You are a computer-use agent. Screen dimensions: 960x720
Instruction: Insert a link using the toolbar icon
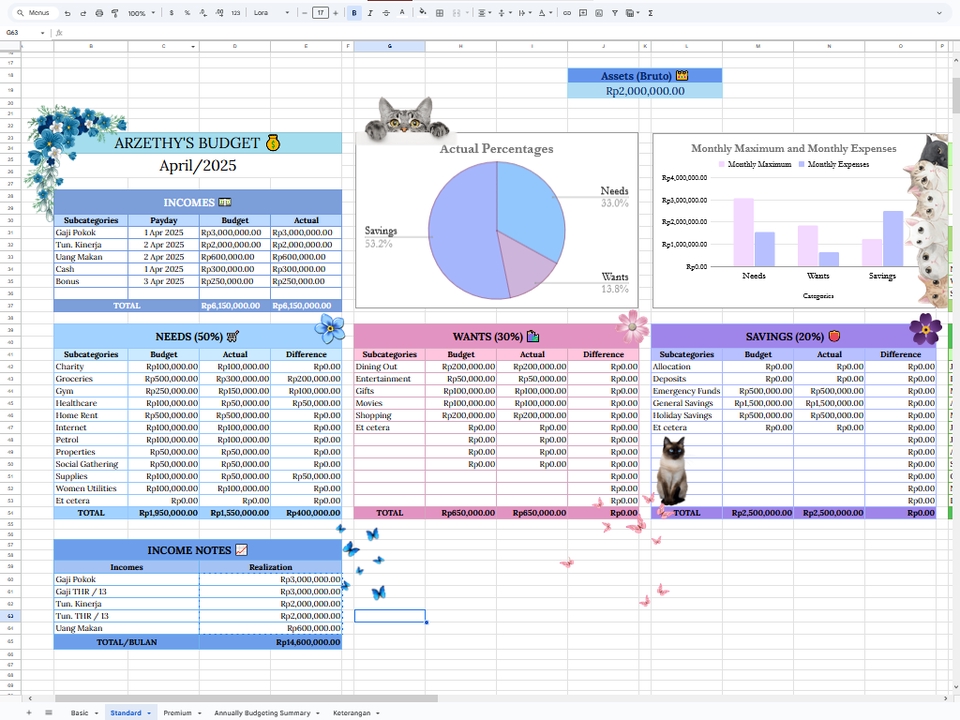(x=567, y=12)
